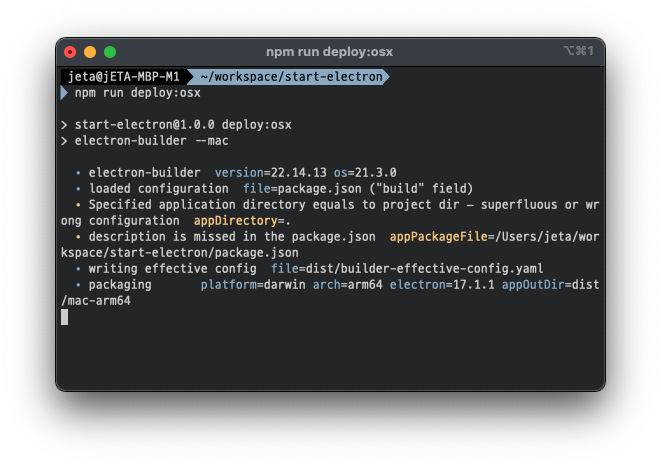
Task: Click 'file=dist/builder-effective-config.yaml' text
Action: click(407, 269)
